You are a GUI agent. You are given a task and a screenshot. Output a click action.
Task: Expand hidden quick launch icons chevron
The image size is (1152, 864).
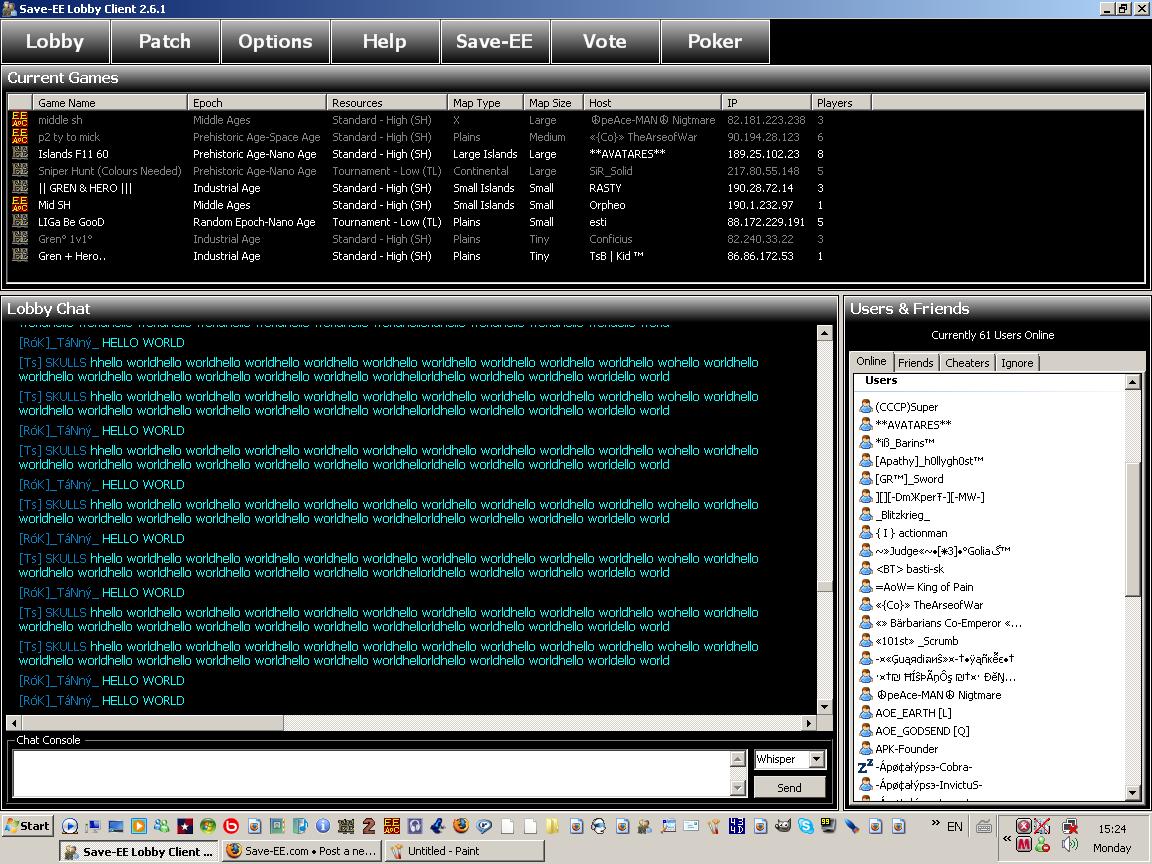click(x=935, y=824)
